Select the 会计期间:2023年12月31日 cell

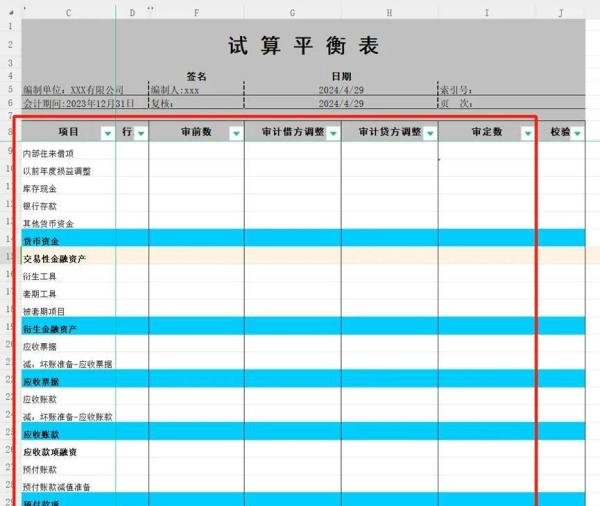[78, 103]
